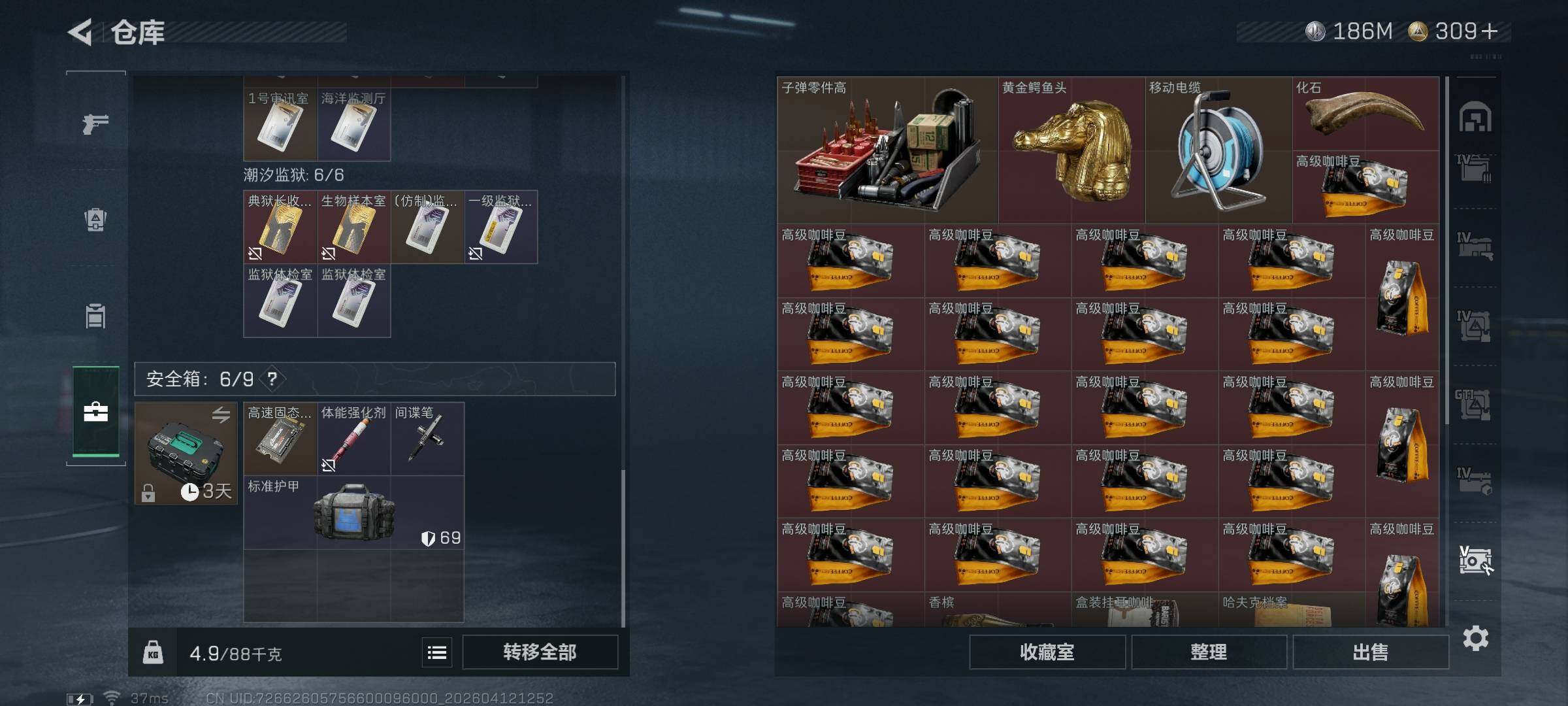Expand the GTI storage container in the right sidebar
The image size is (1568, 706).
[1473, 403]
